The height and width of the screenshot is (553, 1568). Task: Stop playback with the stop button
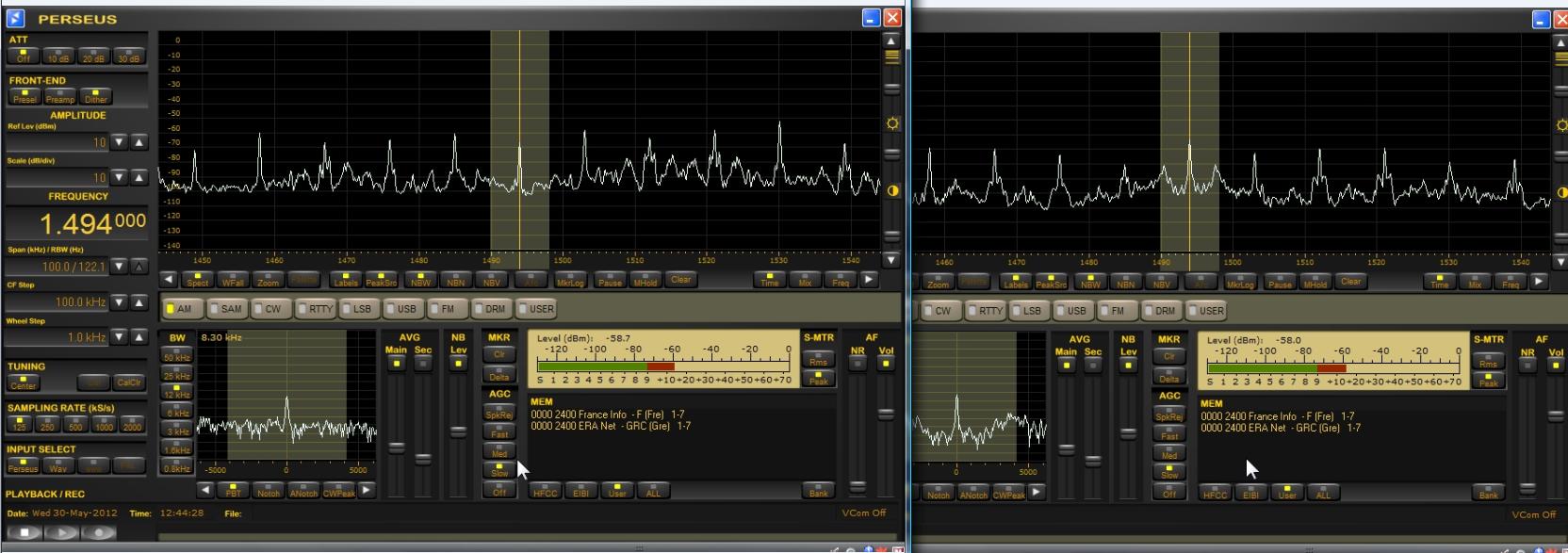pyautogui.click(x=25, y=532)
